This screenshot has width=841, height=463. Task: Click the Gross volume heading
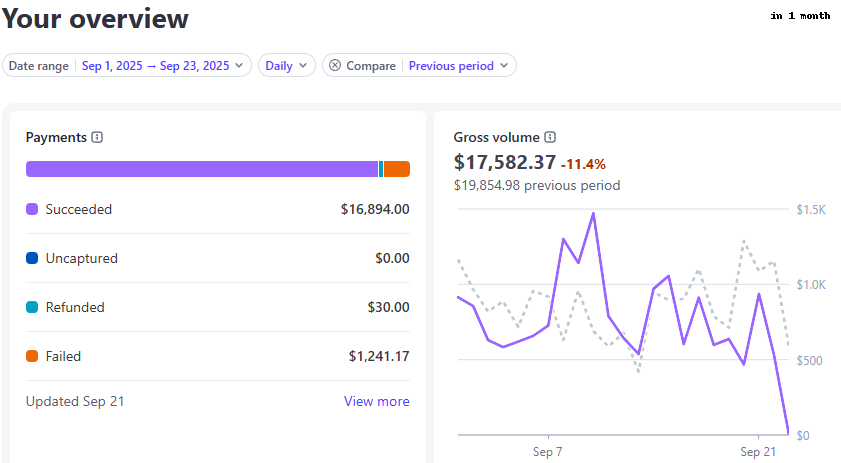pyautogui.click(x=496, y=138)
